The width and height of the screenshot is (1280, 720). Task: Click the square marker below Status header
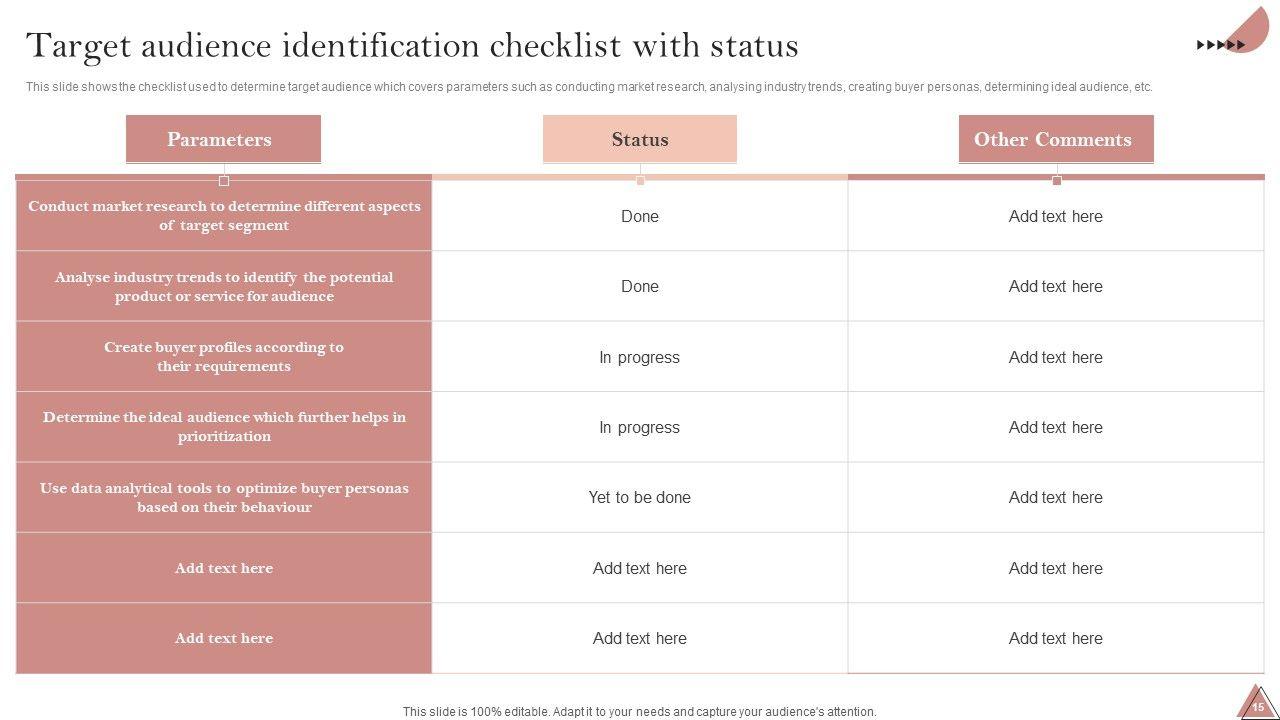tap(640, 181)
